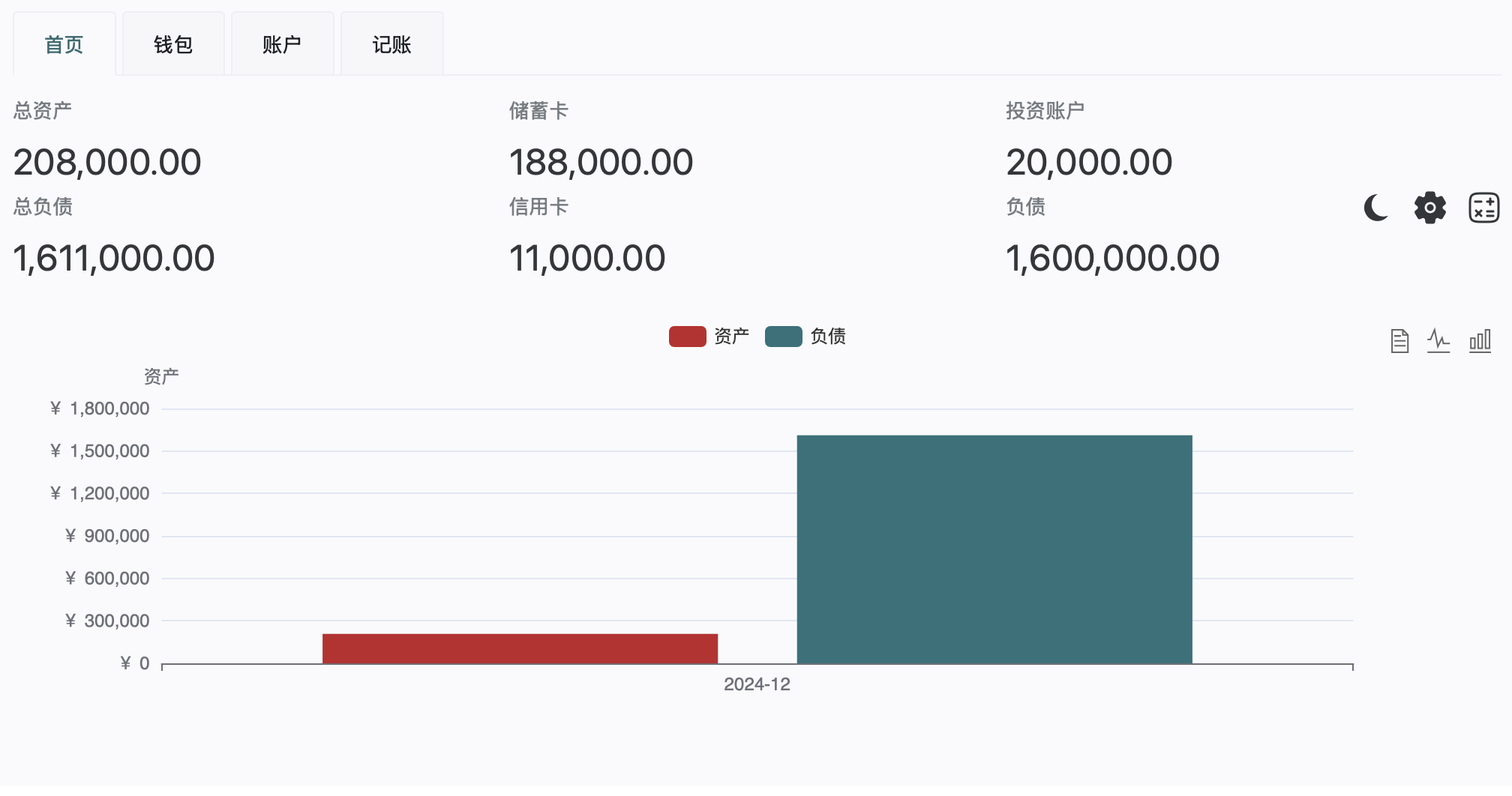Open the calculator icon
Screen dimensions: 1512x796
(x=1483, y=208)
